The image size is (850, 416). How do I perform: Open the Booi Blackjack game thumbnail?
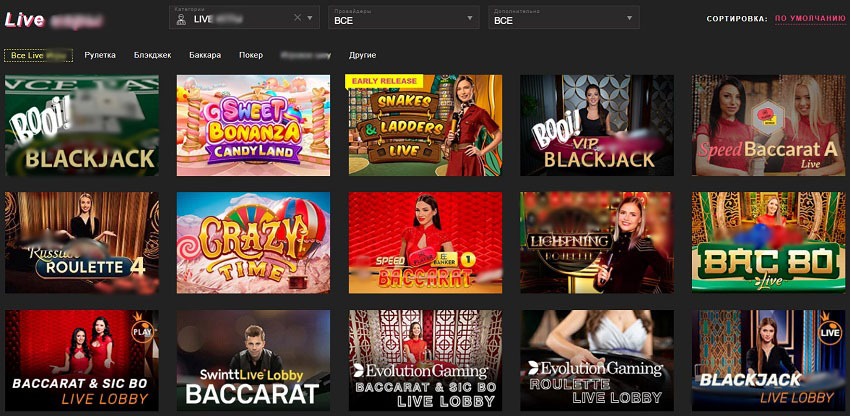click(x=82, y=125)
